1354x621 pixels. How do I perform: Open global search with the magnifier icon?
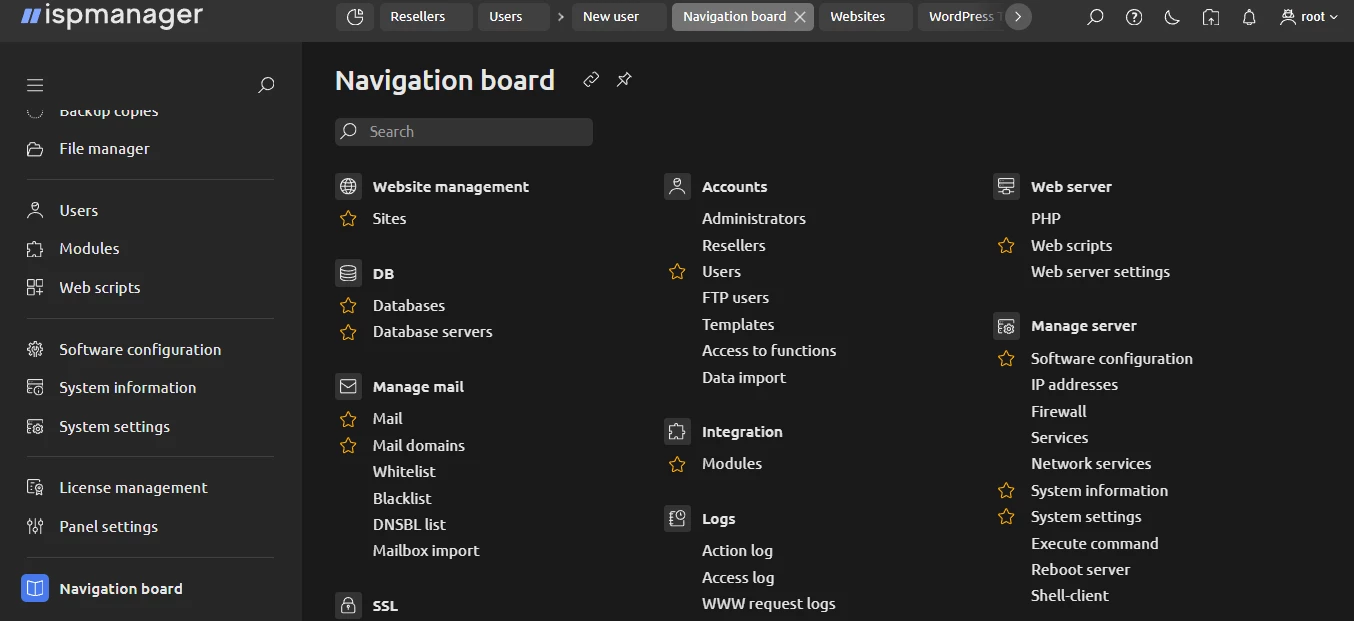coord(1095,17)
